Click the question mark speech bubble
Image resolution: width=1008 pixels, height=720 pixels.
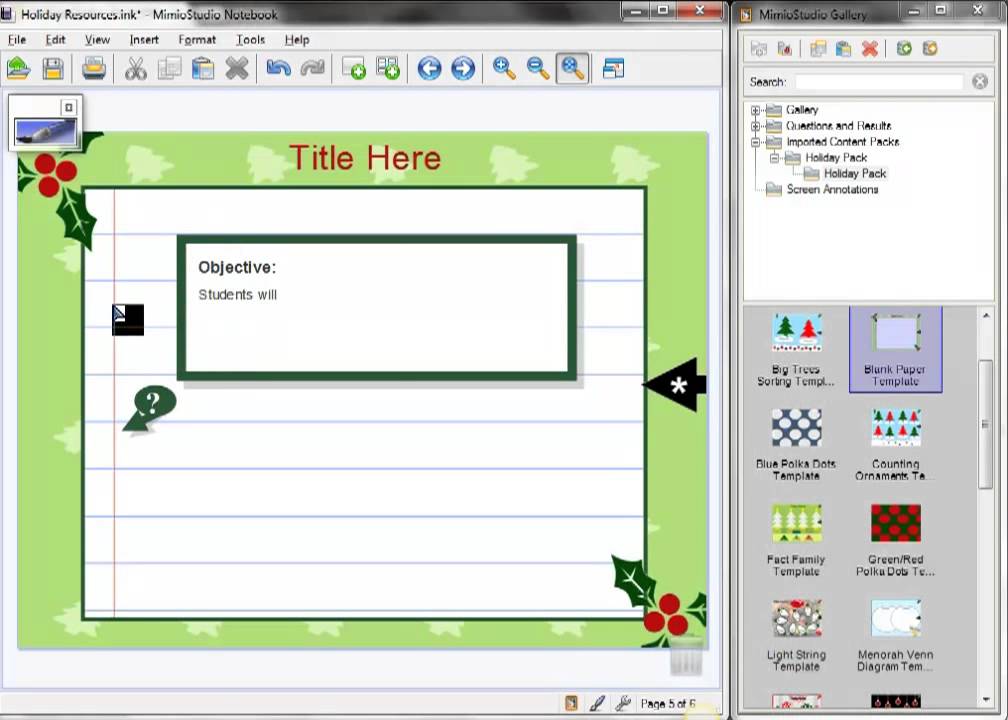(x=149, y=409)
